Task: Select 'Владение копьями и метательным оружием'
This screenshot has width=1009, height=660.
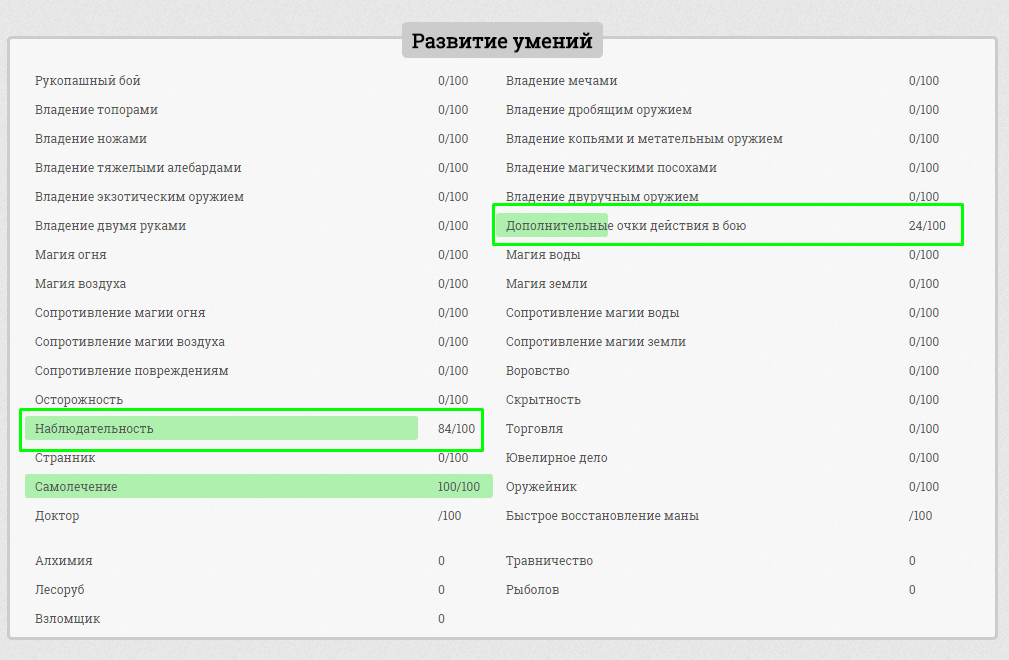Action: click(644, 138)
